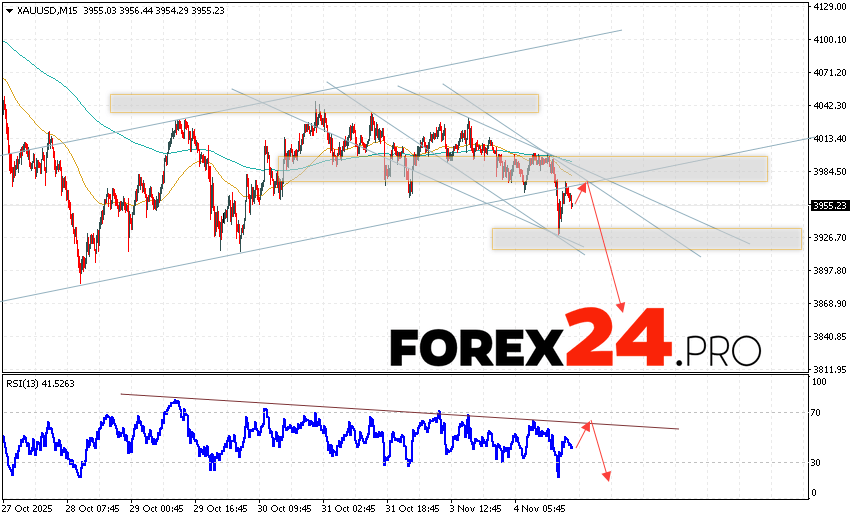Screen dimensions: 854x520
Task: Click the 4 Nov 05:45 time label
Action: pos(541,509)
